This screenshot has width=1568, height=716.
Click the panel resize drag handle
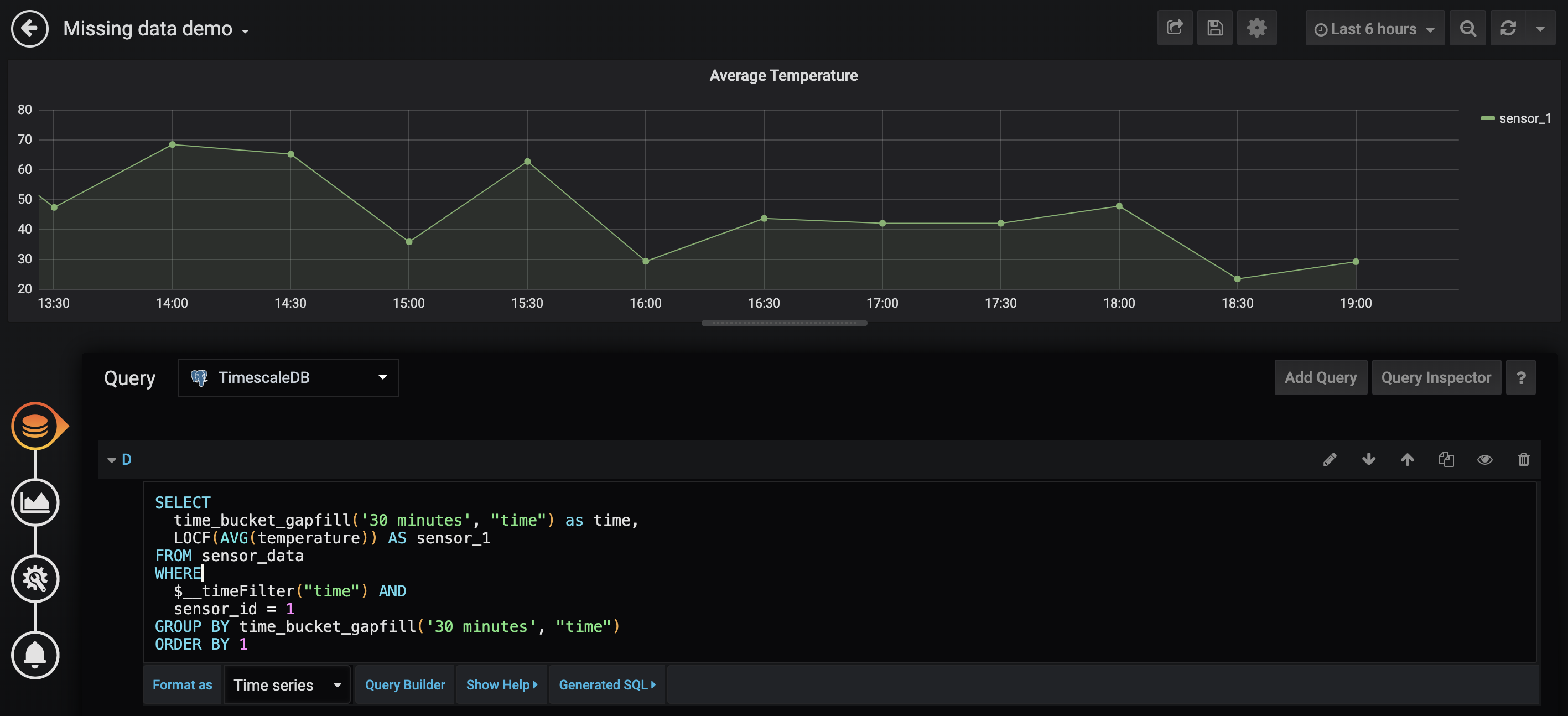pos(784,323)
